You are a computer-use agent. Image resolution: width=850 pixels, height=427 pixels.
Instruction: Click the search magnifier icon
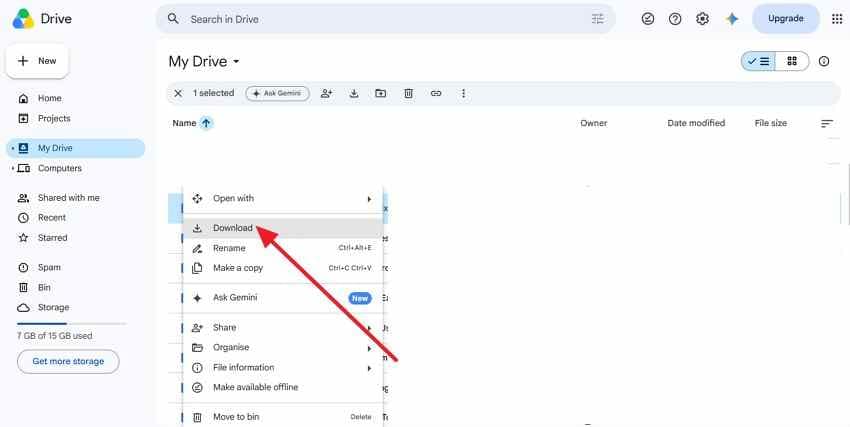tap(173, 18)
